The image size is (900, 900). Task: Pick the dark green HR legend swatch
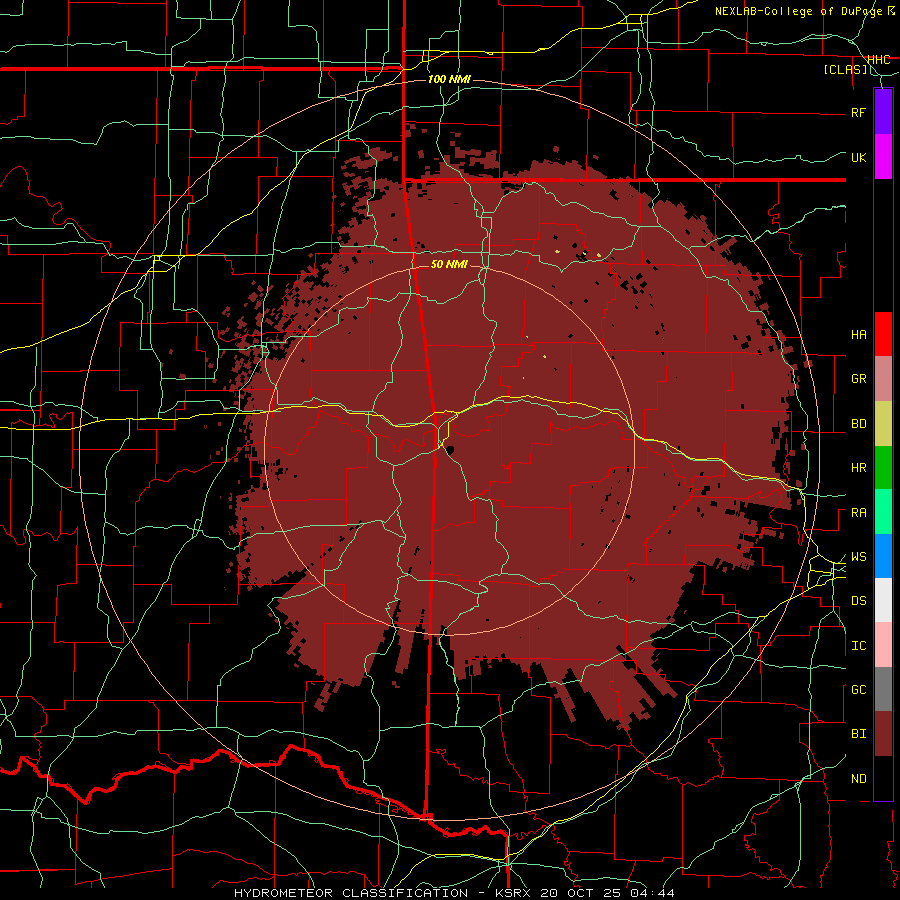[883, 467]
